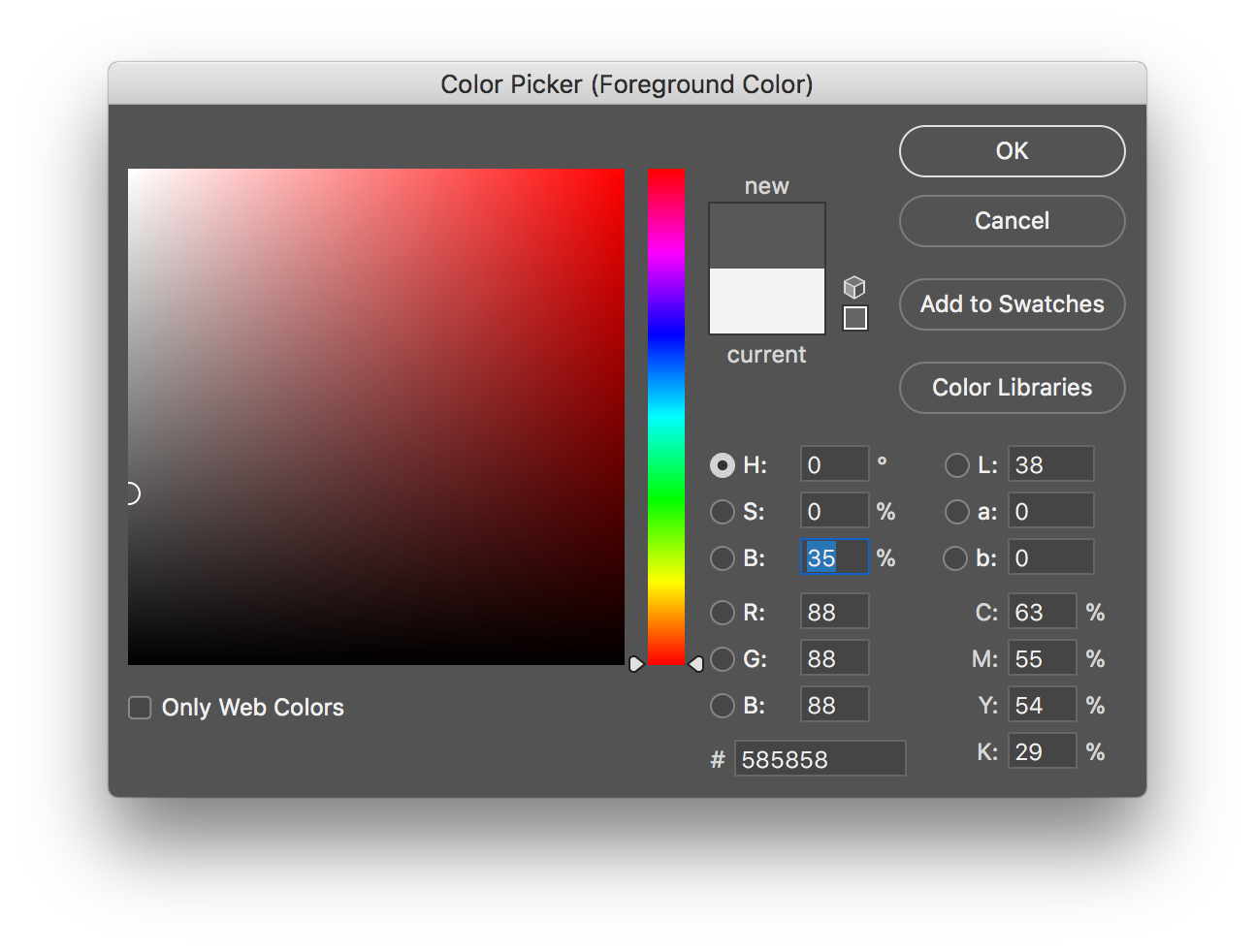The height and width of the screenshot is (952, 1255).
Task: Select the R red radio button
Action: (722, 613)
